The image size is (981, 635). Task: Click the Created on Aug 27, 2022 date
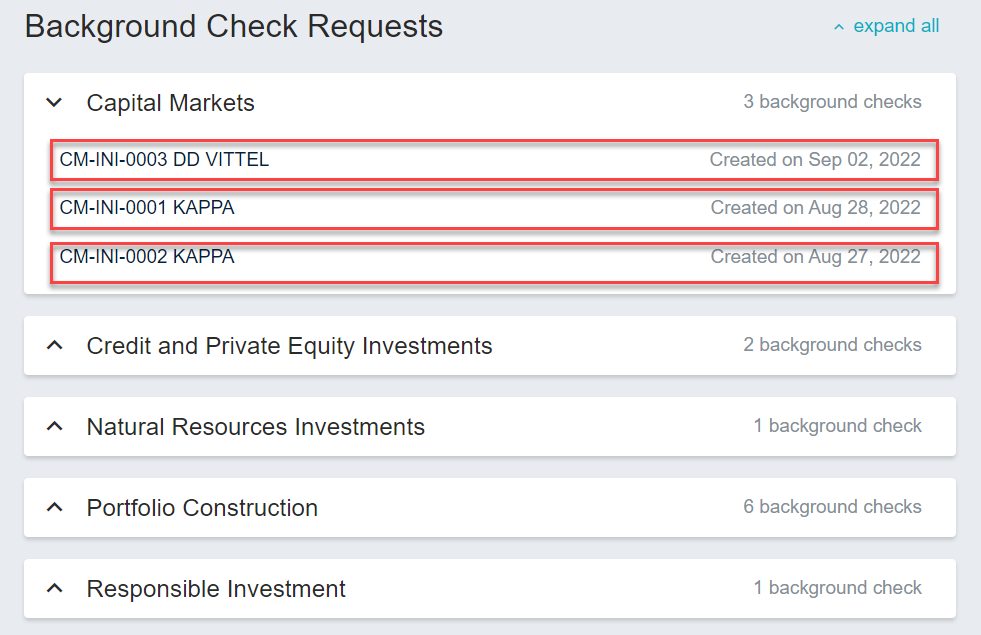tap(815, 257)
